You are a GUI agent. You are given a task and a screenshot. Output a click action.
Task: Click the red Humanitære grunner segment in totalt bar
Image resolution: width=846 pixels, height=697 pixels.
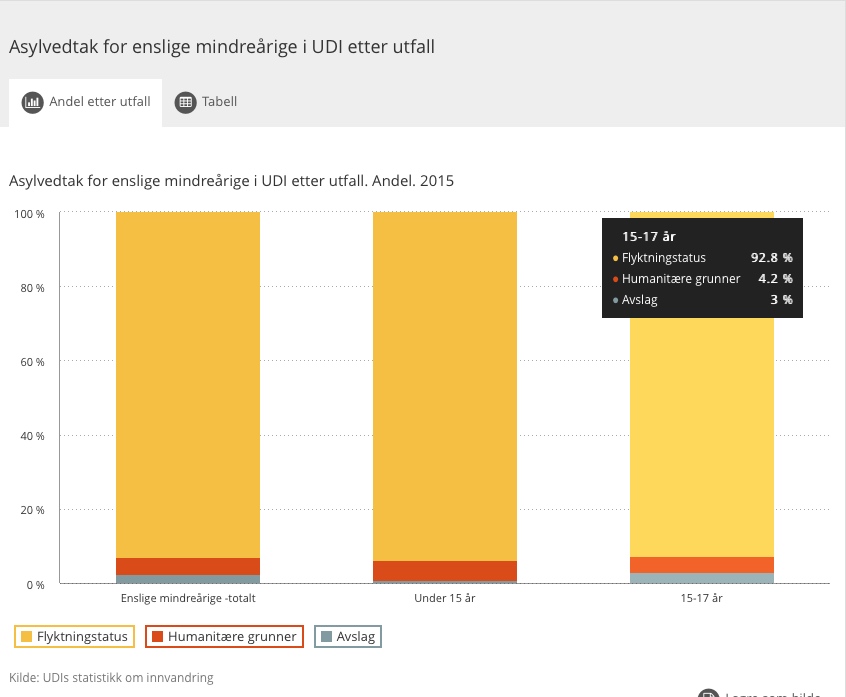[188, 566]
